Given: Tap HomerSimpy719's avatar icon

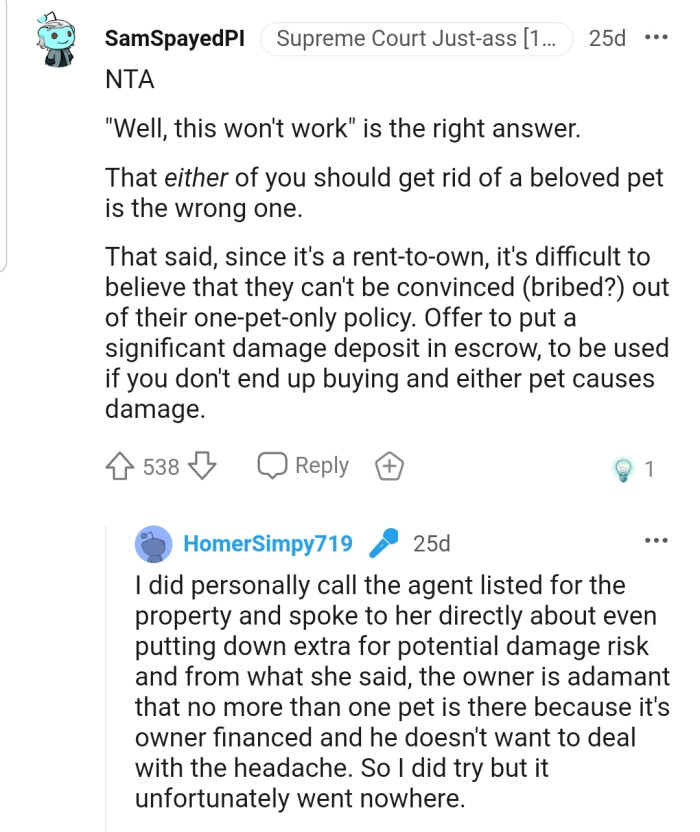Looking at the screenshot, I should pos(153,543).
